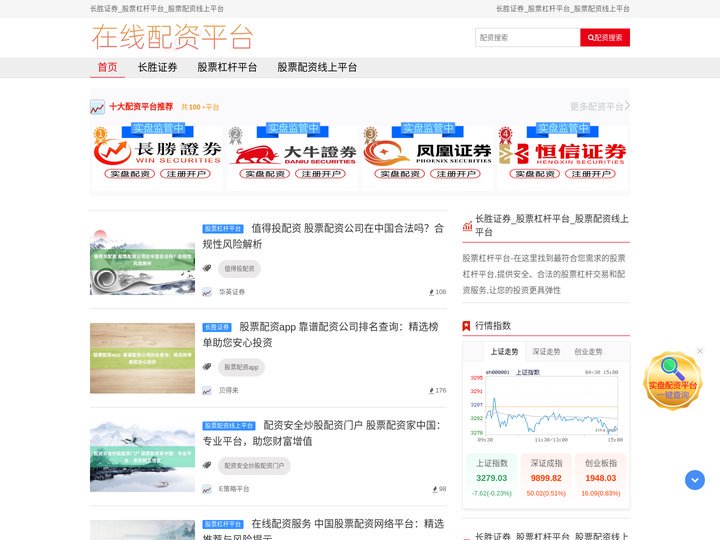Click the 深证成指 9899.82 index card
Image resolution: width=720 pixels, height=540 pixels.
[546, 477]
